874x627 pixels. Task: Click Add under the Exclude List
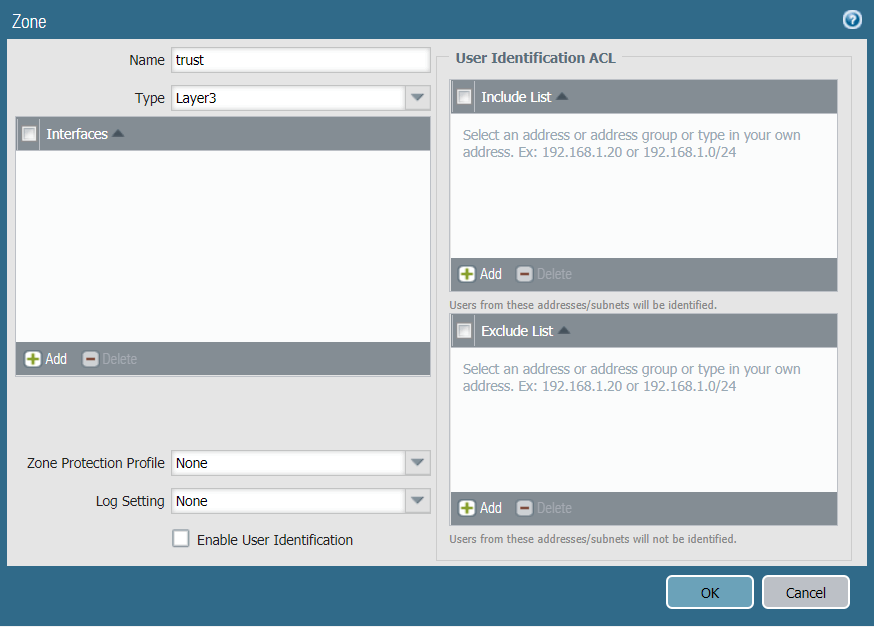click(480, 508)
